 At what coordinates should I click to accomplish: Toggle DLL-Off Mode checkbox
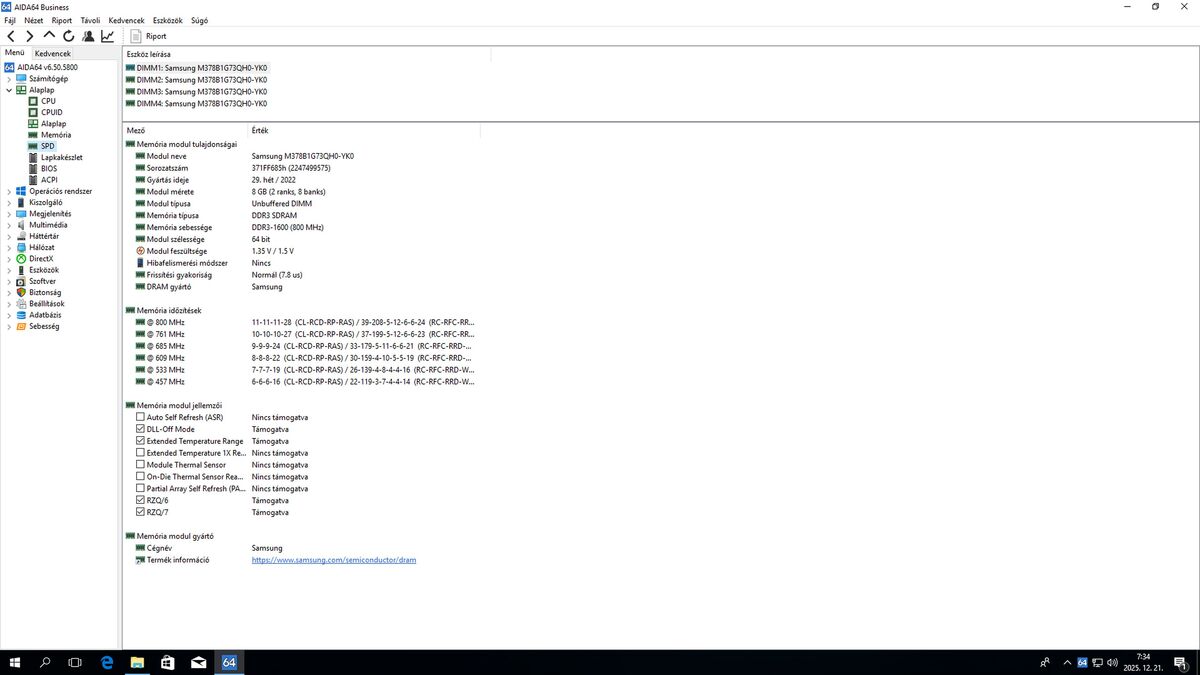point(140,429)
